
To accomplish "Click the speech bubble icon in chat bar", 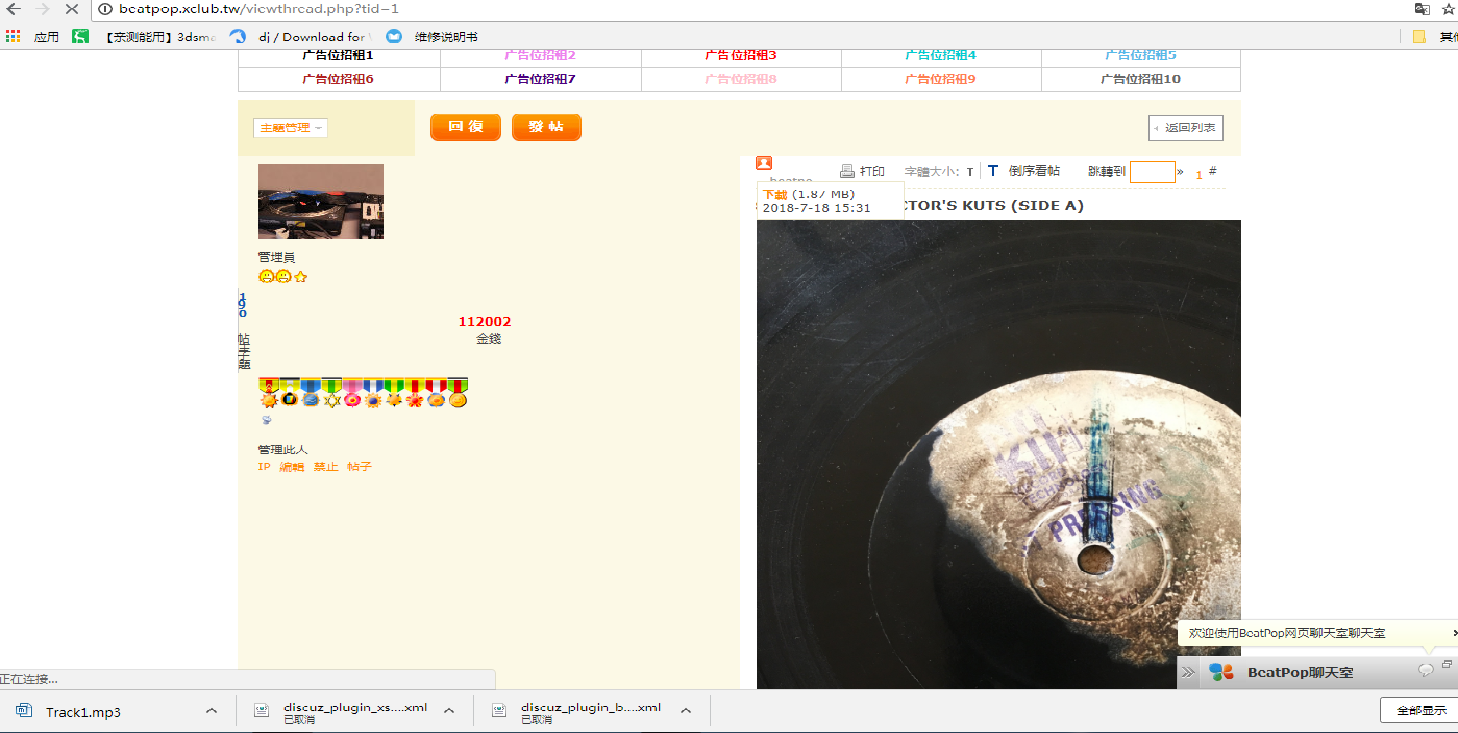I will [x=1426, y=670].
